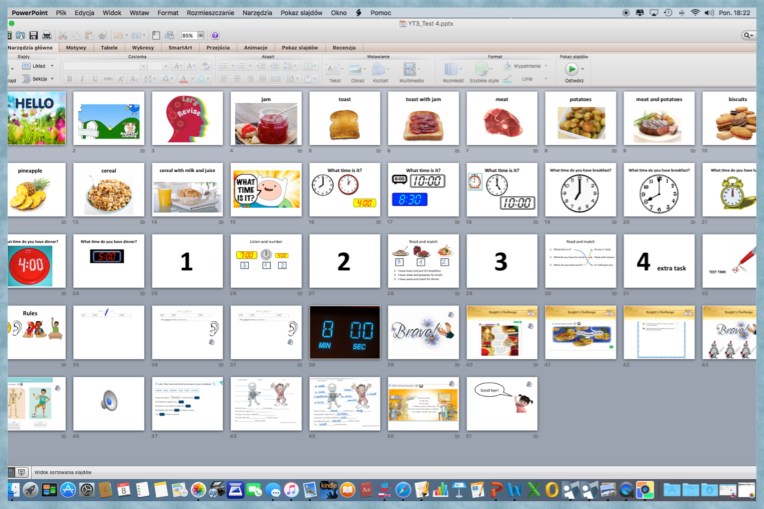The image size is (764, 509).
Task: Open the Wstaw menu
Action: pos(139,13)
